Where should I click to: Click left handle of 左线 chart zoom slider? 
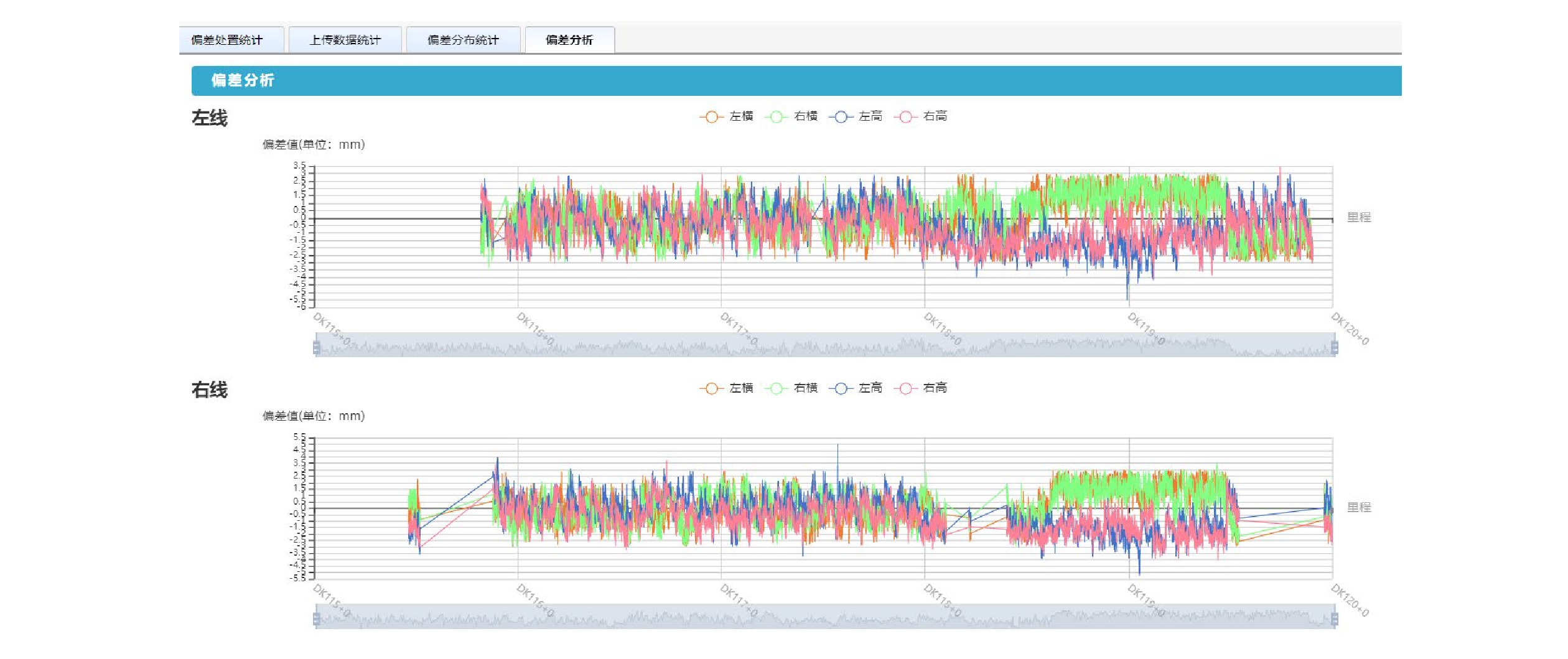point(317,347)
